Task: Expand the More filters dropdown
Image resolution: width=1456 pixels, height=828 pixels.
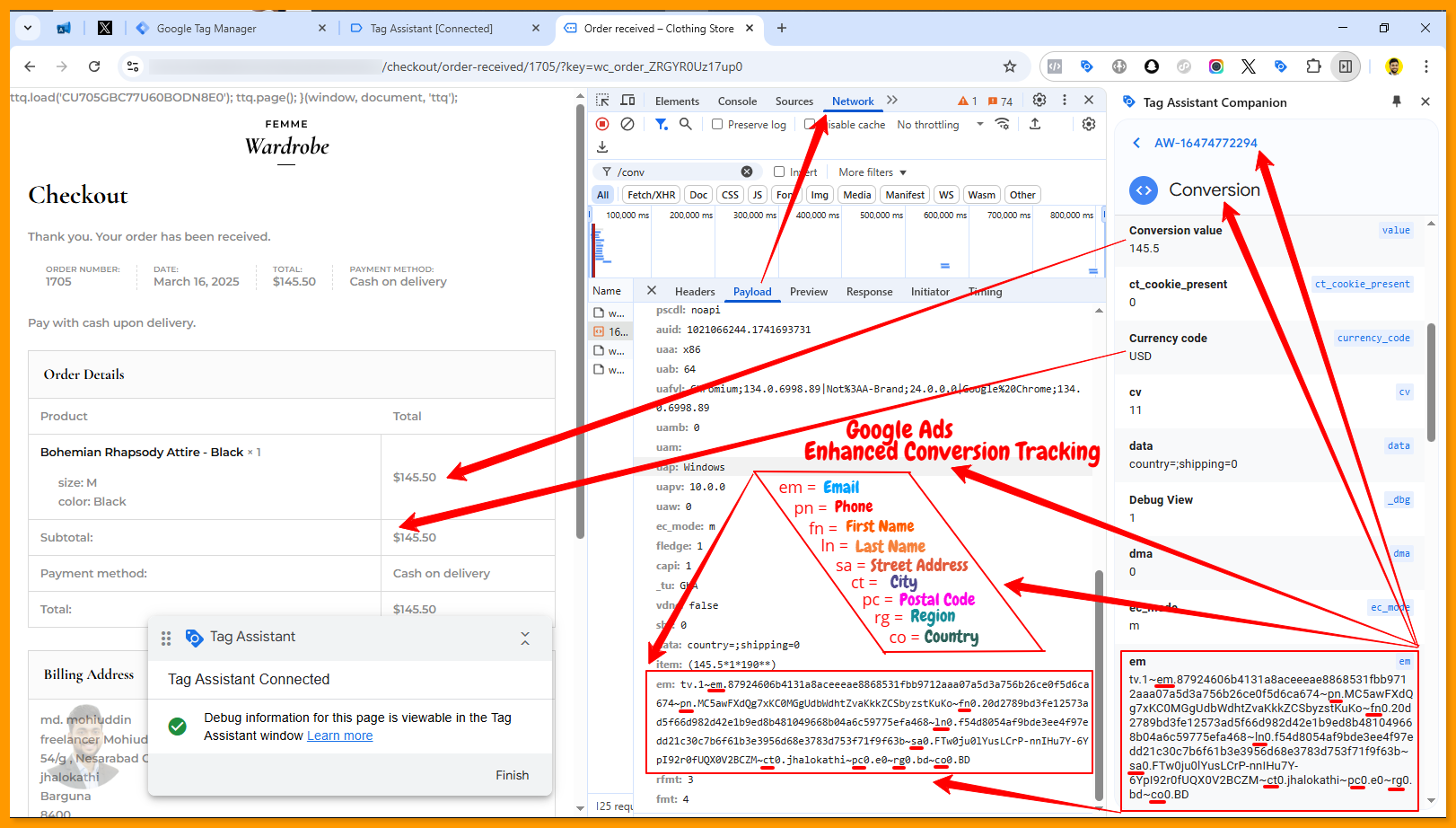Action: pyautogui.click(x=873, y=172)
